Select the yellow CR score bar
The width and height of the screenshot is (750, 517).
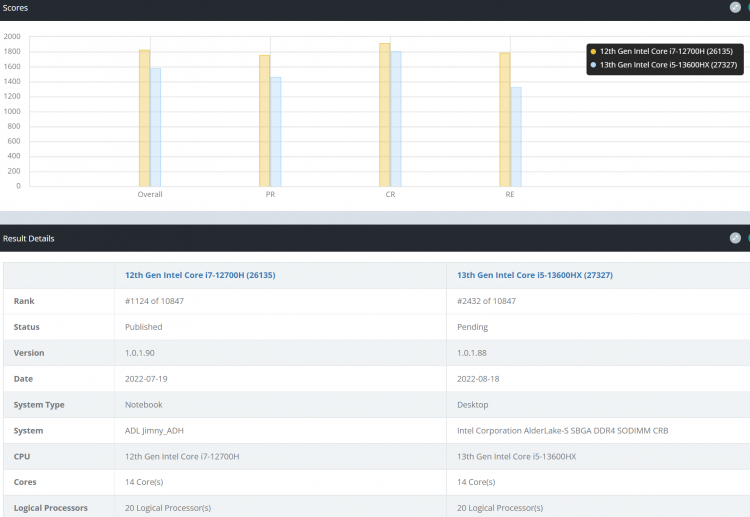click(384, 115)
